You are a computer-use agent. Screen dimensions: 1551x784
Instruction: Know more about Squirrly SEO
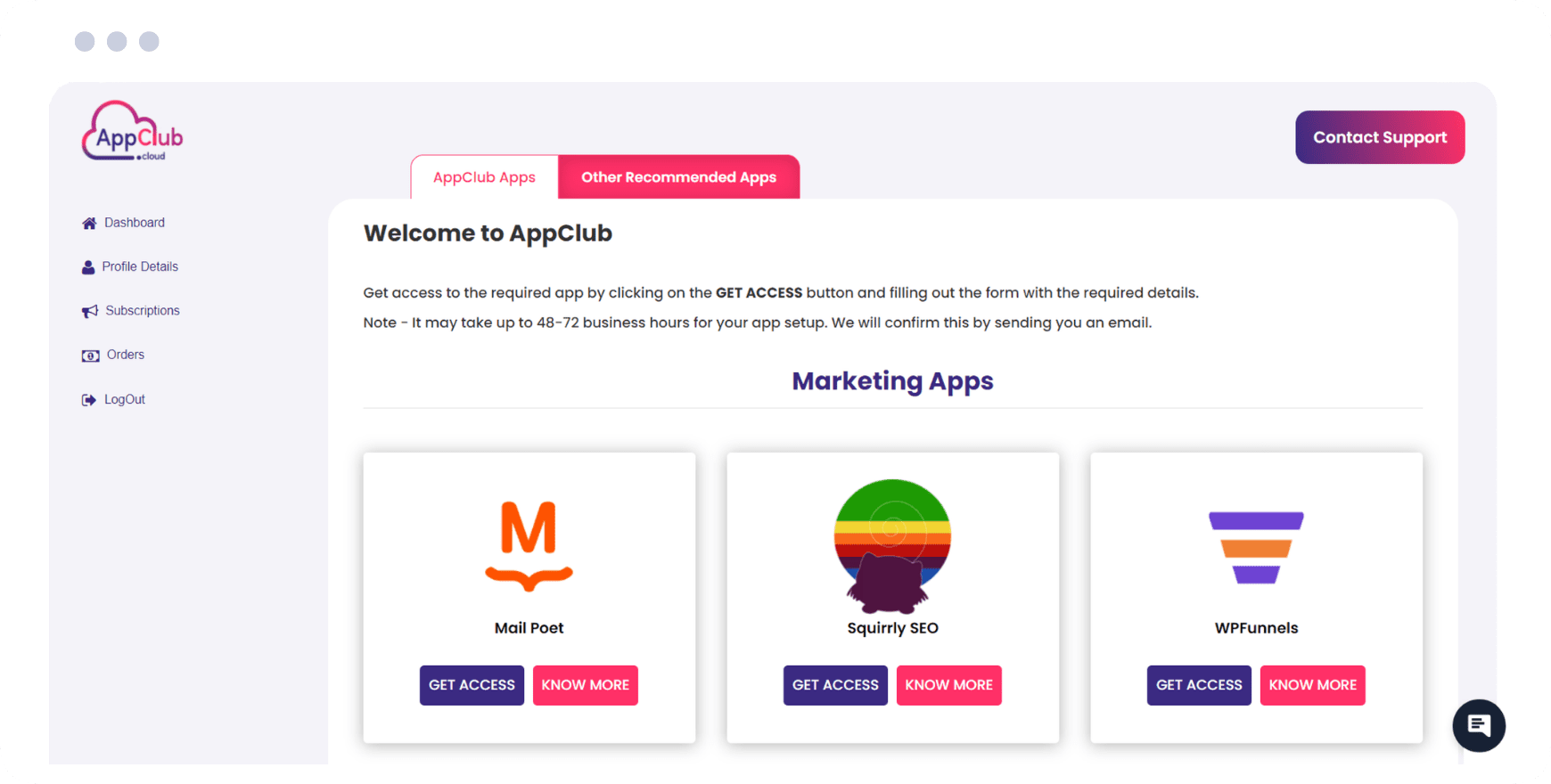948,685
